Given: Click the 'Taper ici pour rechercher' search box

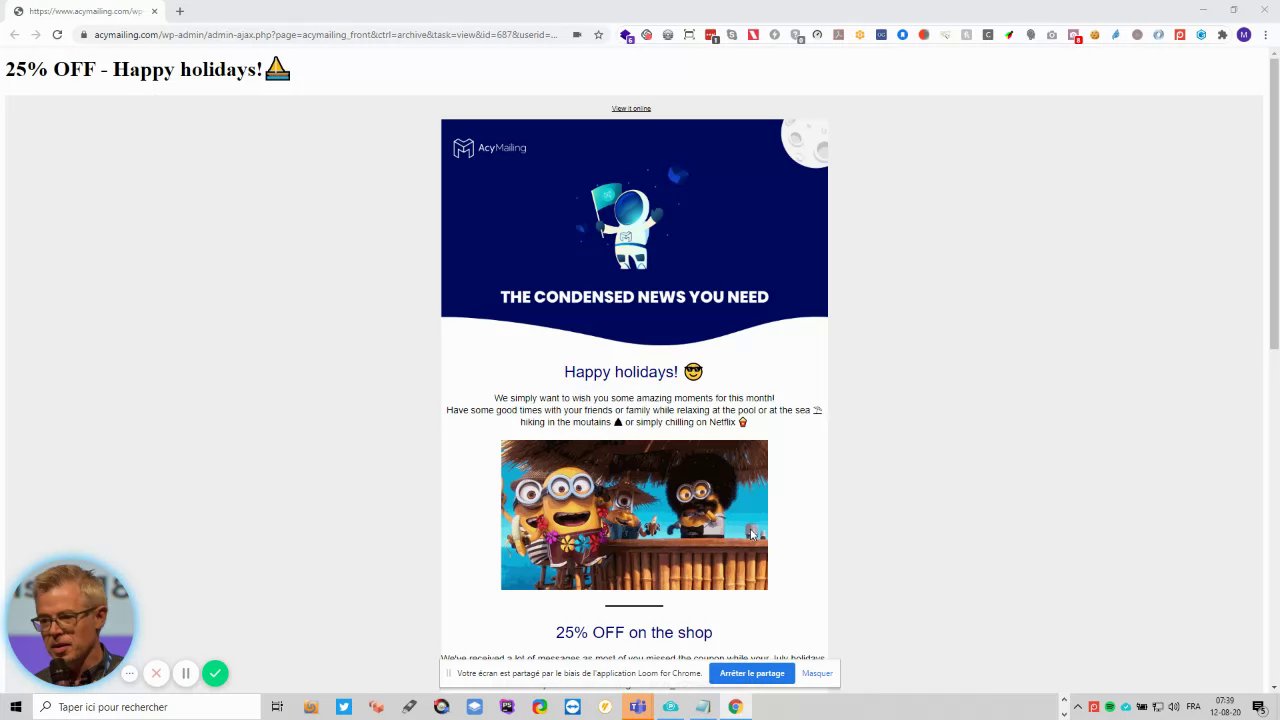Looking at the screenshot, I should tap(145, 707).
